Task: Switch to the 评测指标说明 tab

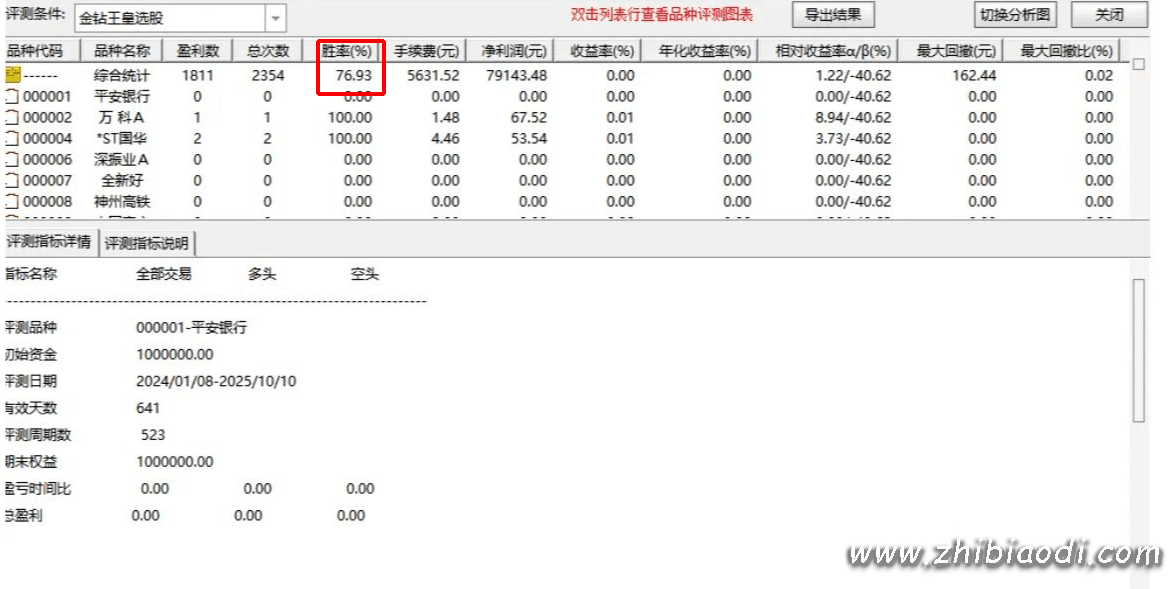Action: pyautogui.click(x=147, y=243)
